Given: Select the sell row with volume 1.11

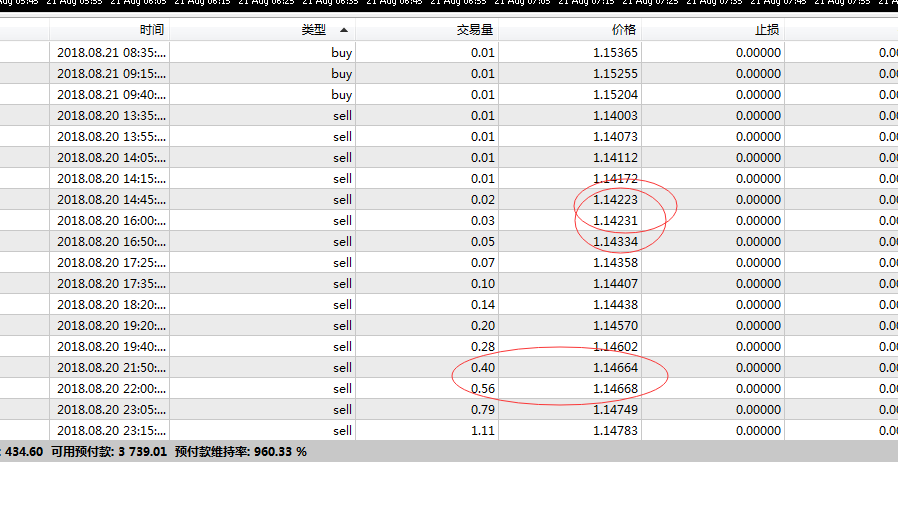Looking at the screenshot, I should tap(449, 431).
